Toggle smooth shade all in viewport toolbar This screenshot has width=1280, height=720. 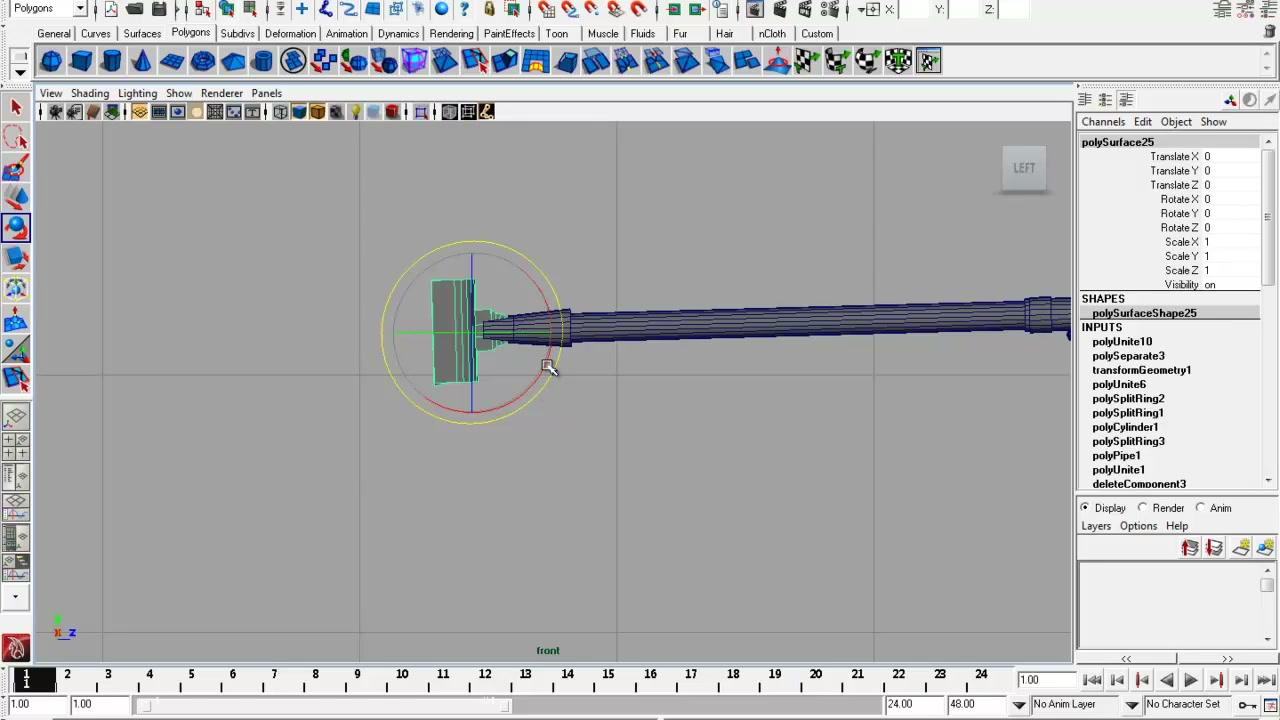click(x=299, y=112)
